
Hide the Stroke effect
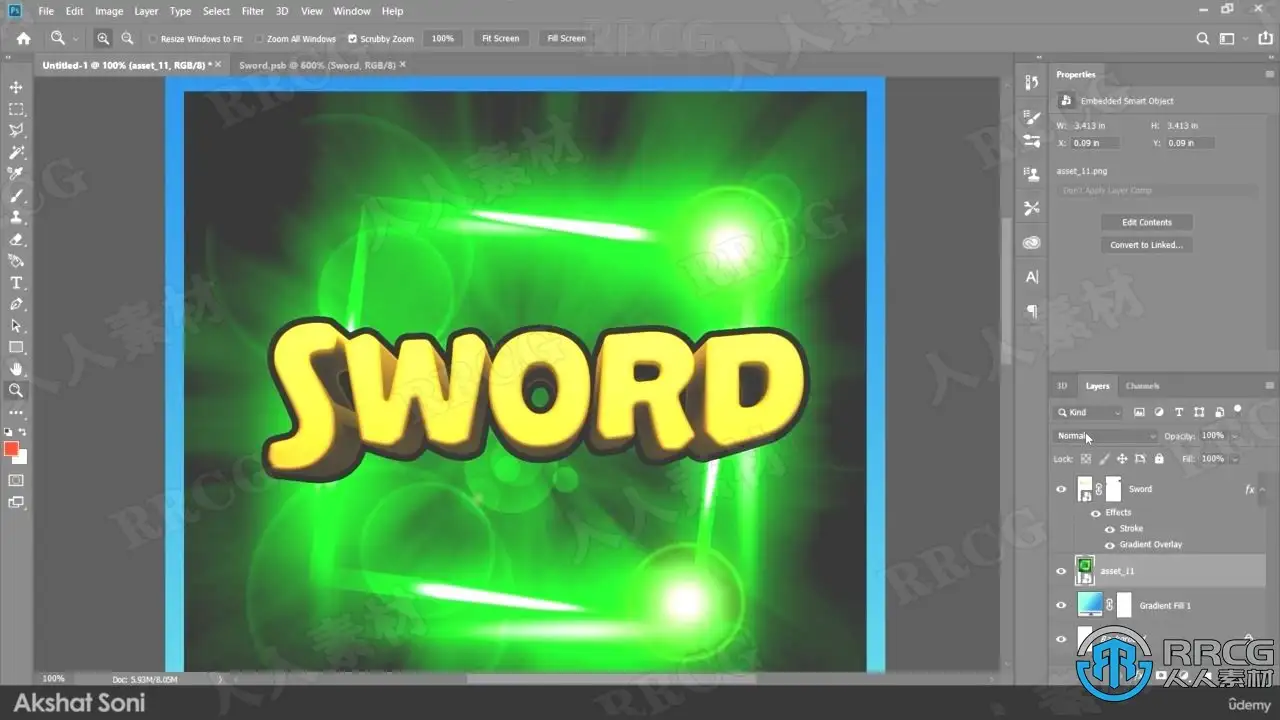tap(1109, 528)
